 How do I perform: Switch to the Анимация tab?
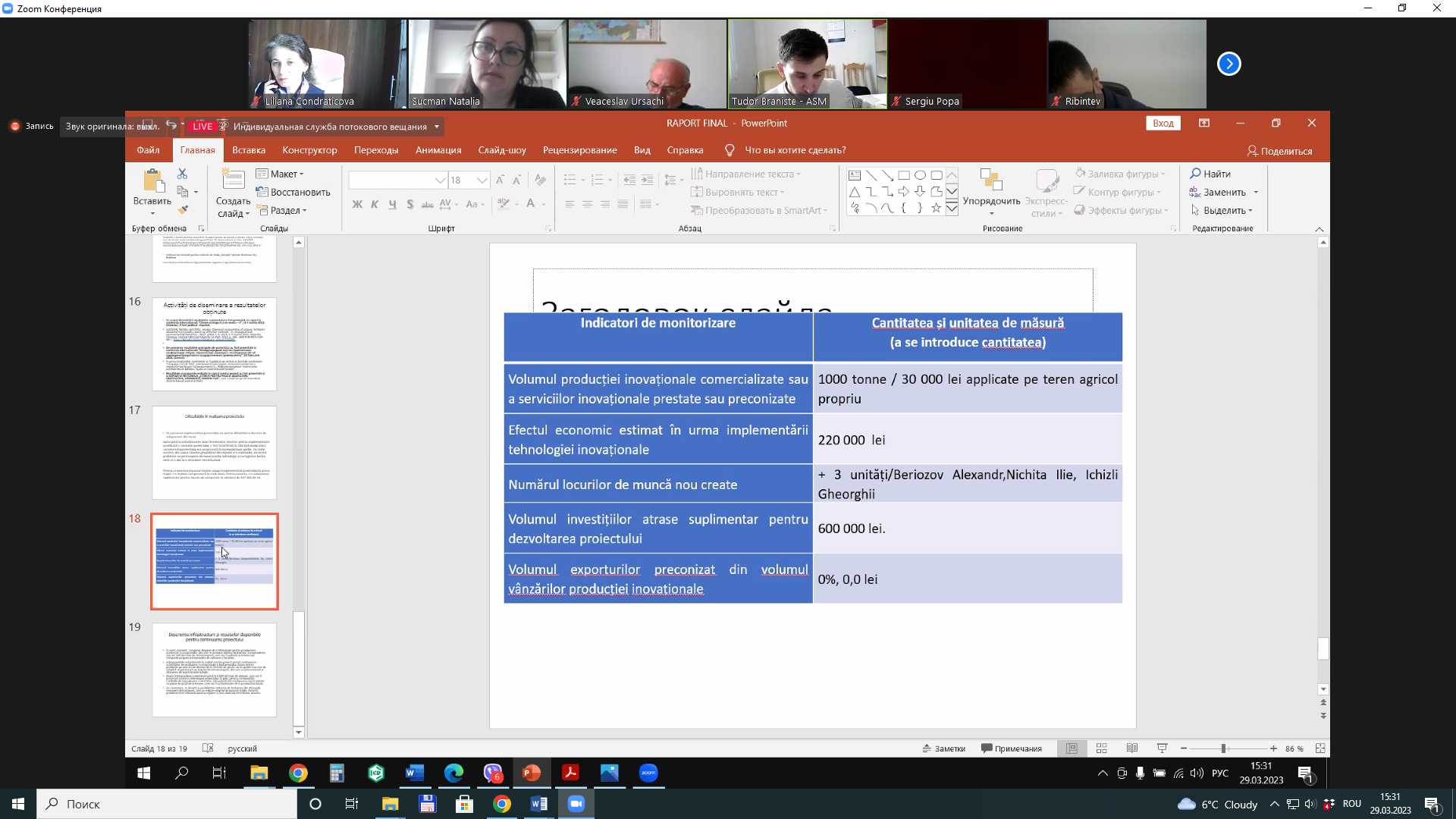click(438, 150)
